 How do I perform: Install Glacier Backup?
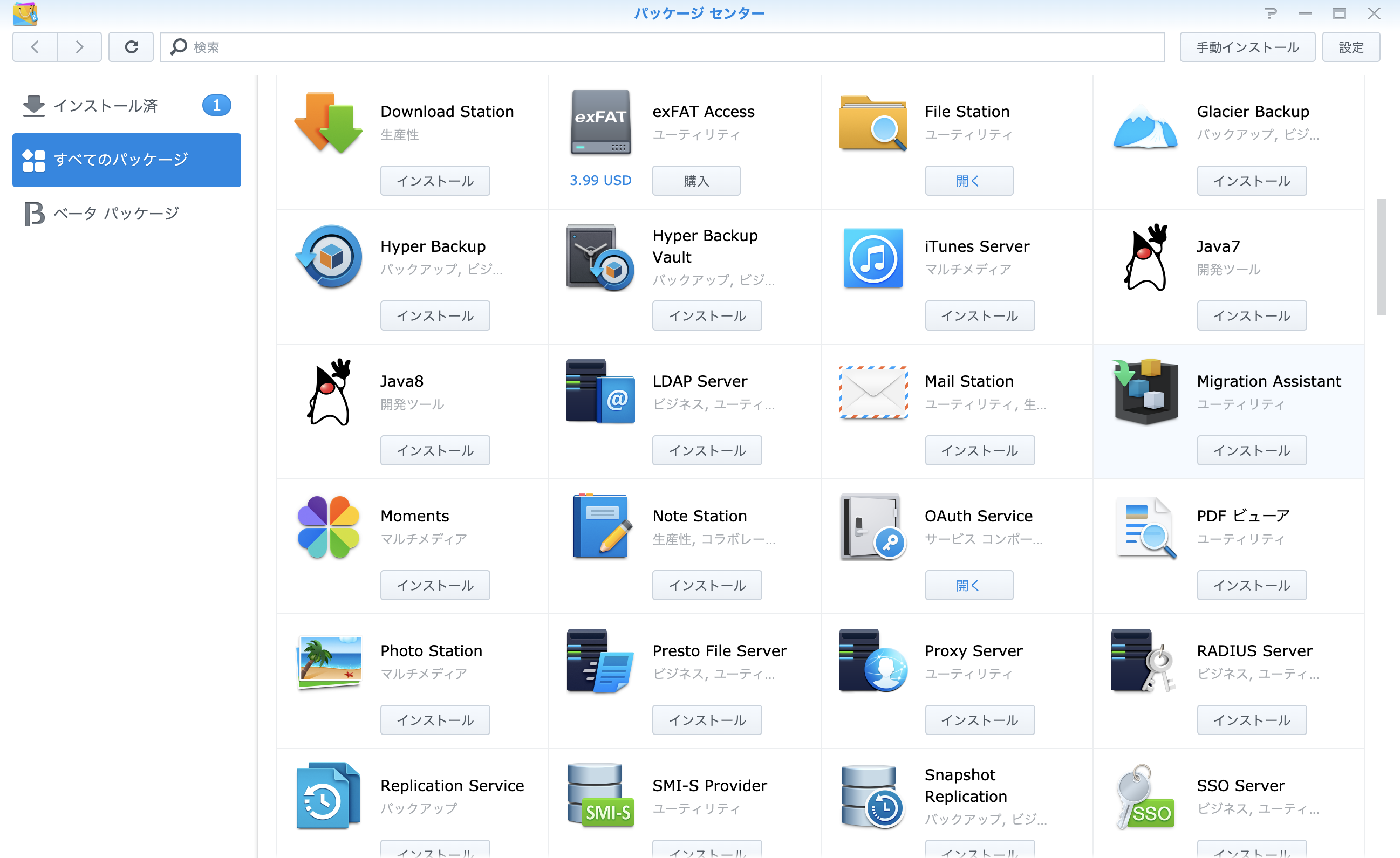[1252, 181]
